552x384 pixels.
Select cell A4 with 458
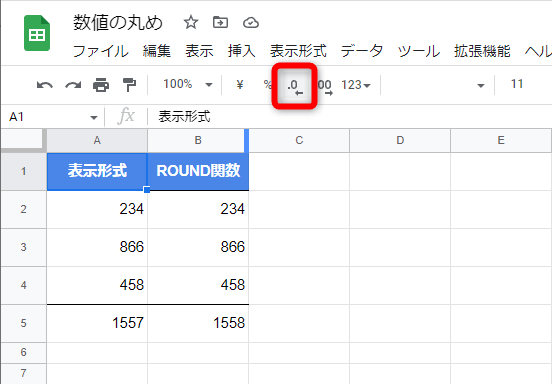[x=97, y=285]
